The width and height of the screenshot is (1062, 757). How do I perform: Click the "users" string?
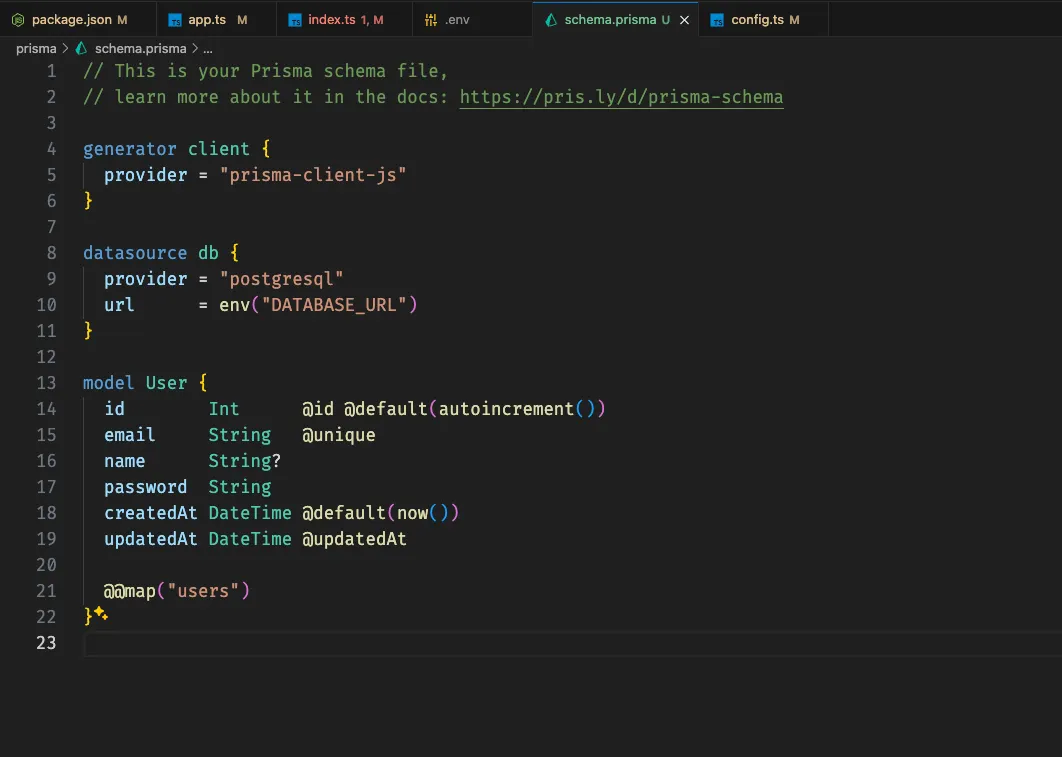pos(203,591)
